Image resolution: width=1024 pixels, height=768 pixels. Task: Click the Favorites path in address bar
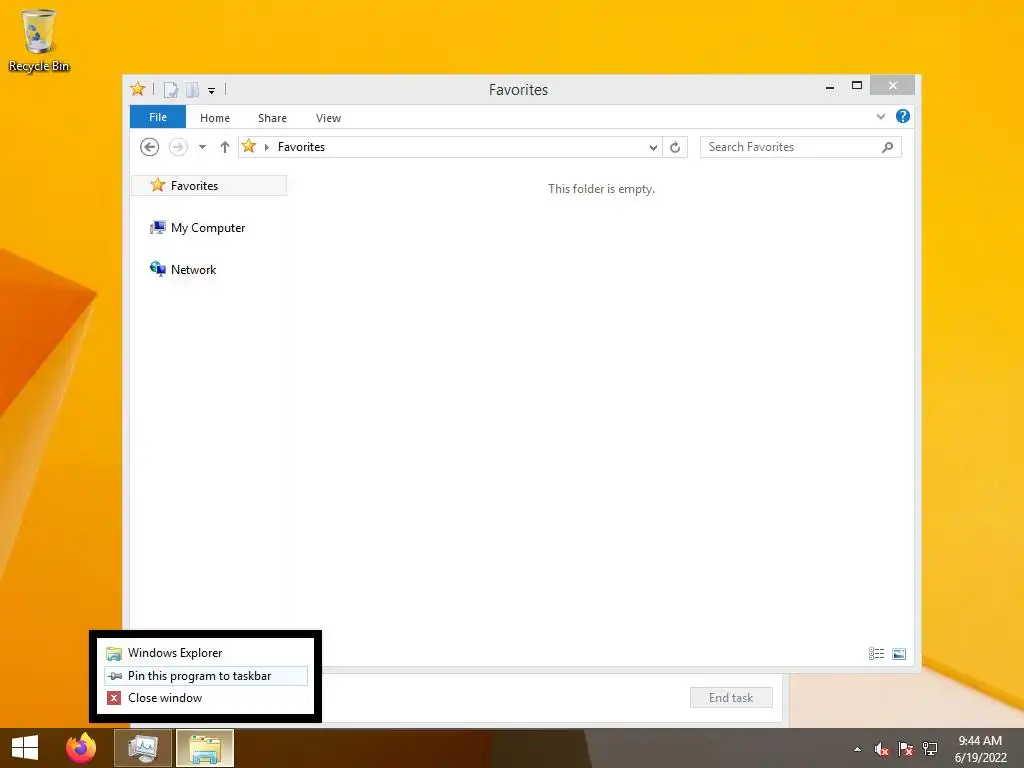click(301, 147)
